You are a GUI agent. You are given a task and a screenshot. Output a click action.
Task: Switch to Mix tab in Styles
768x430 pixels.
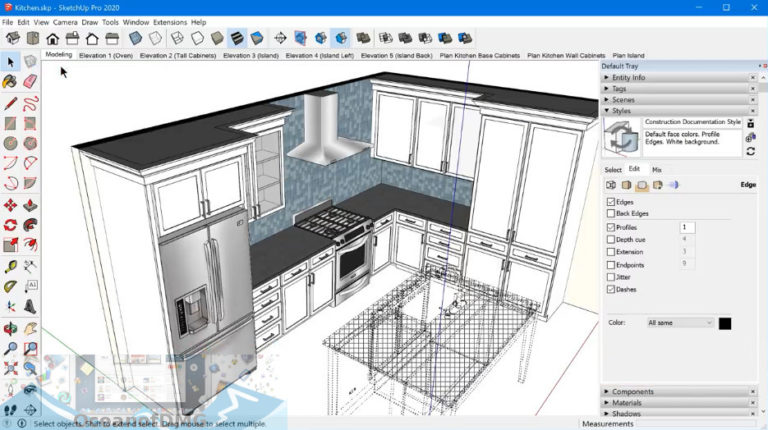point(657,169)
